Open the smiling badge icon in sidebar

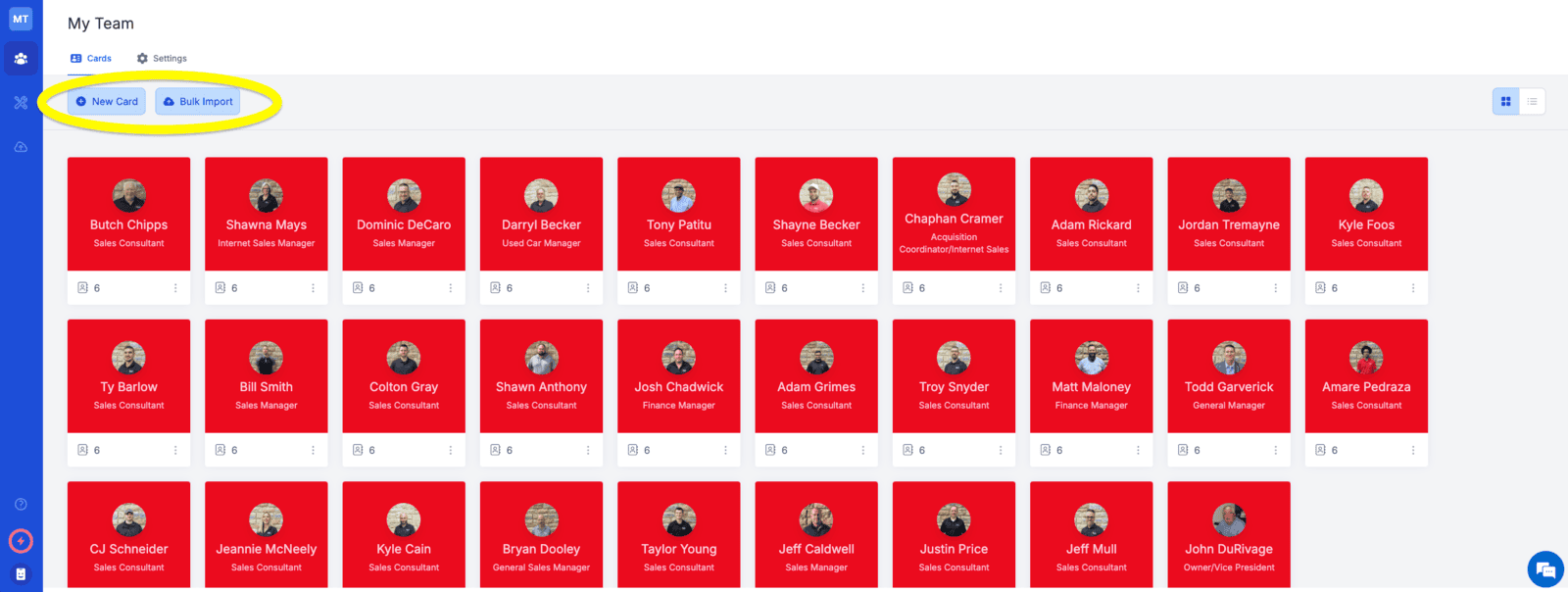point(21,574)
